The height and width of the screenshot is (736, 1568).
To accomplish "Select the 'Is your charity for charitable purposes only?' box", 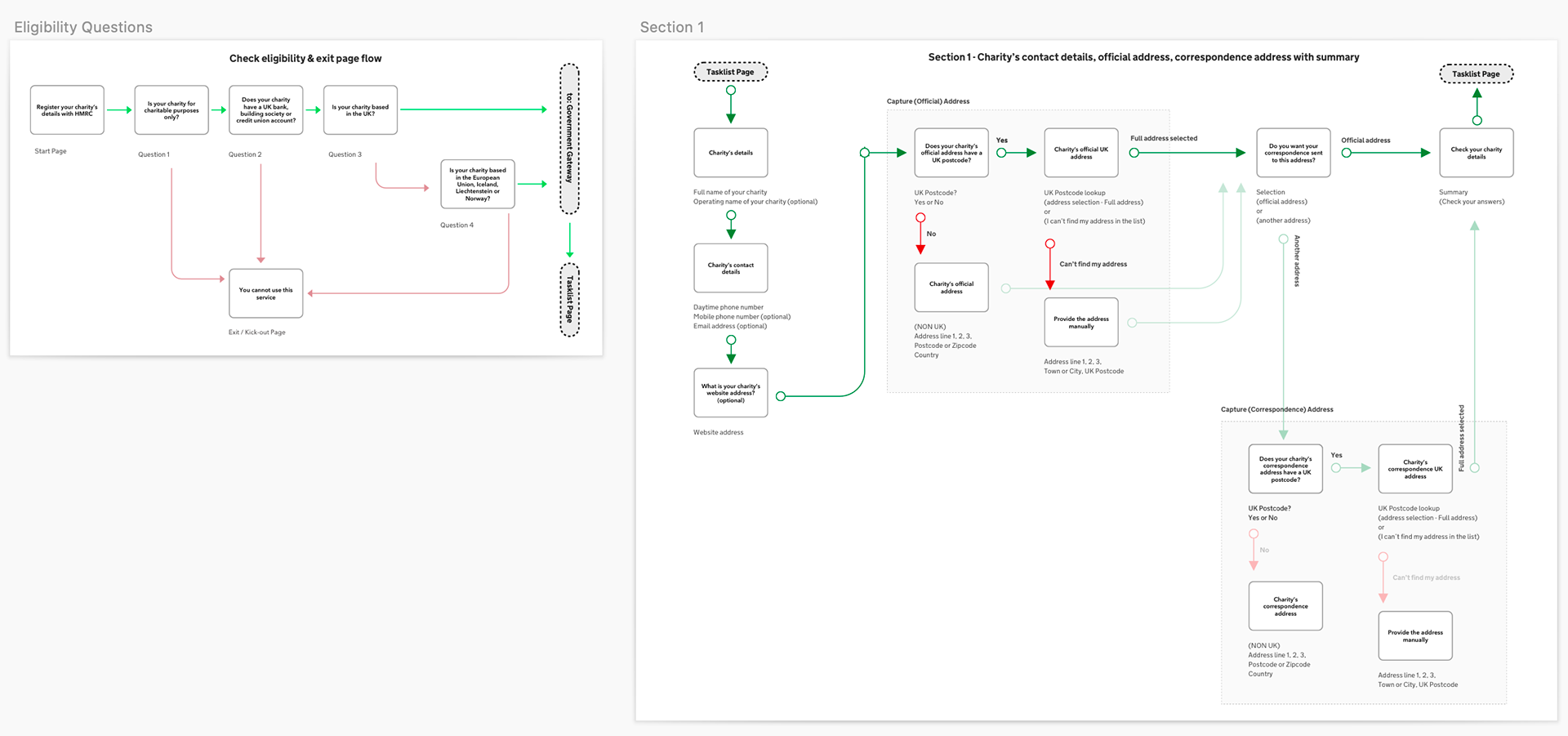I will point(171,110).
